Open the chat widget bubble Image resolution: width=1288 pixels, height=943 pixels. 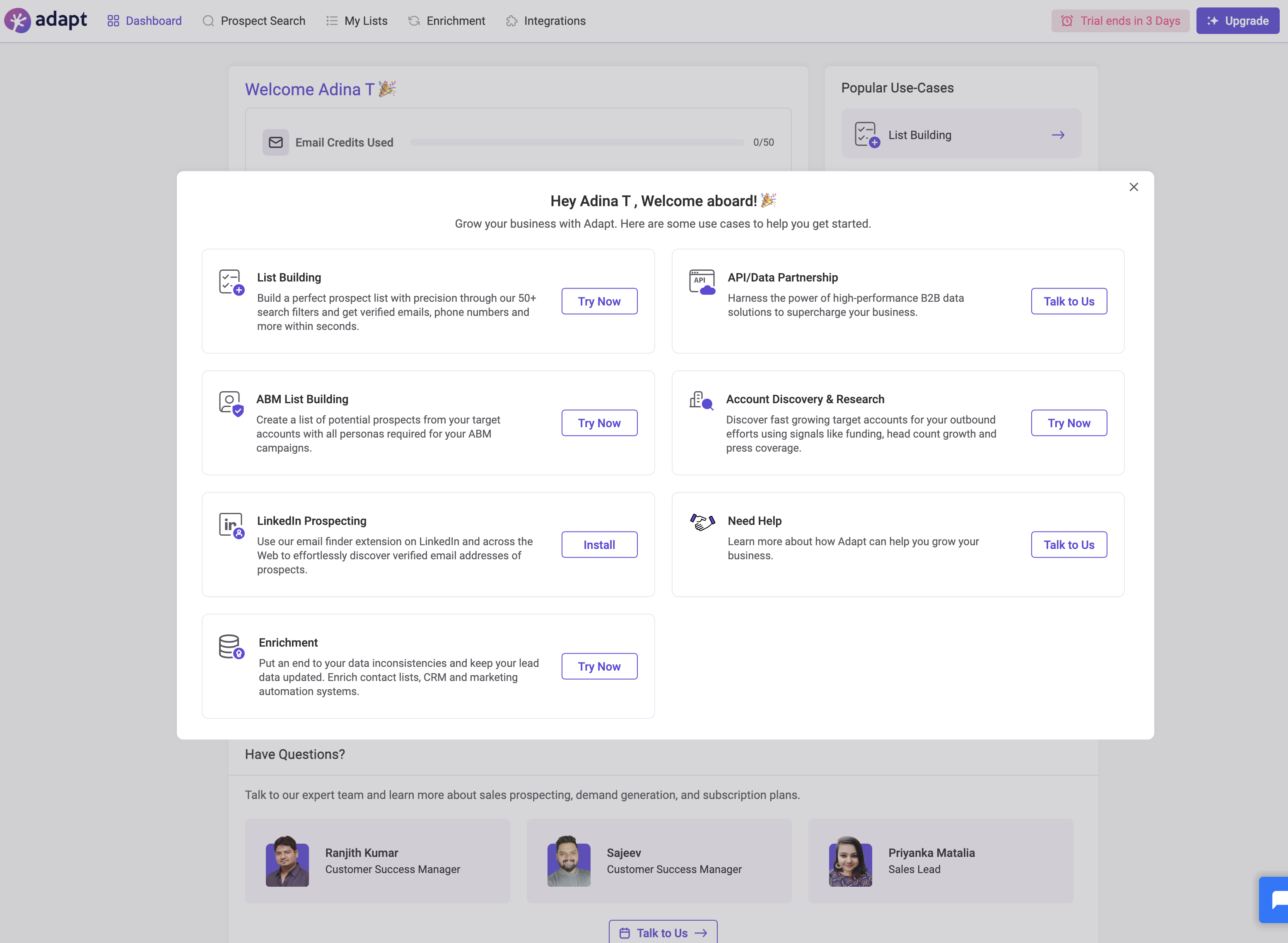1274,900
